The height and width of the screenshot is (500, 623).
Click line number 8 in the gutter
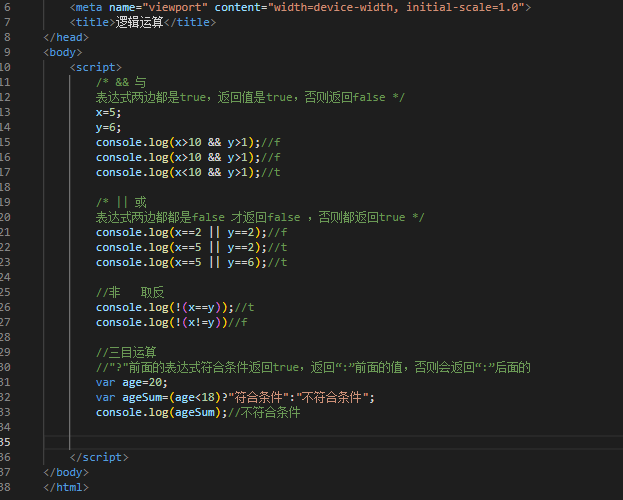click(x=7, y=37)
